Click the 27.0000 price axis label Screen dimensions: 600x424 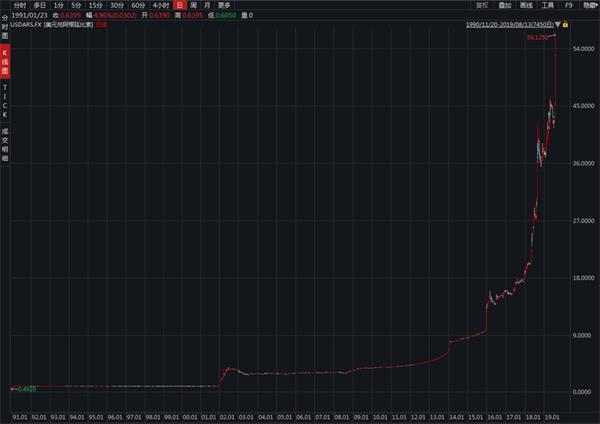click(583, 220)
